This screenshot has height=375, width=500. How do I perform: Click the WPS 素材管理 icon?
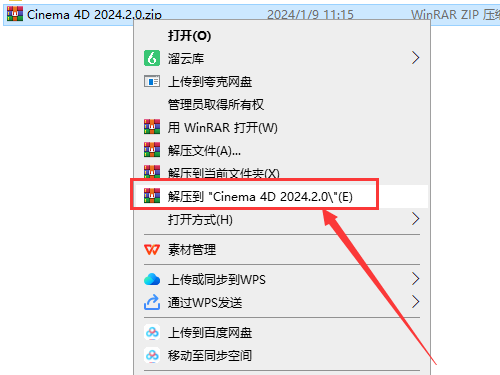(x=152, y=249)
